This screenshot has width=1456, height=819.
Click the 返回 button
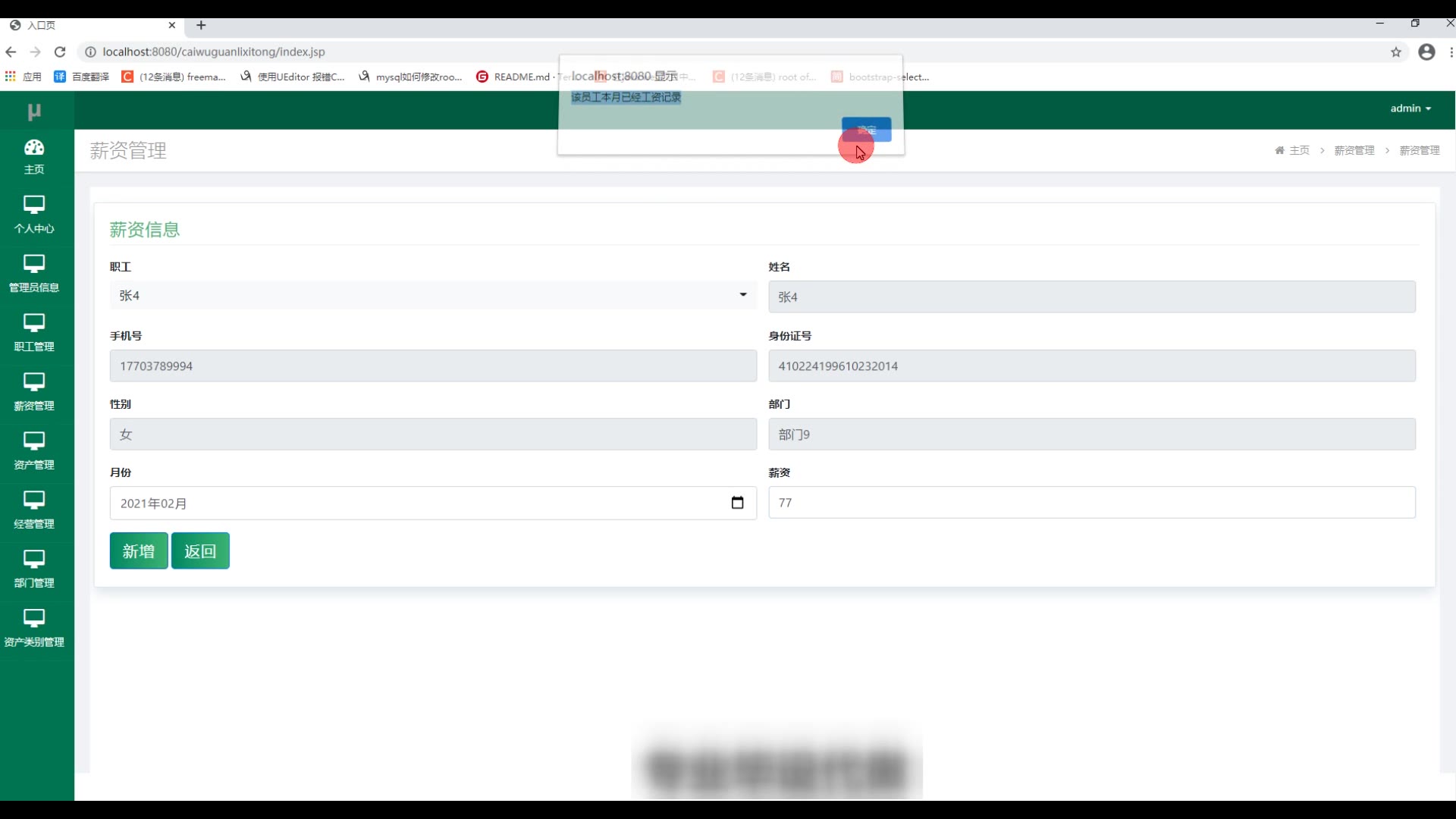pos(200,551)
